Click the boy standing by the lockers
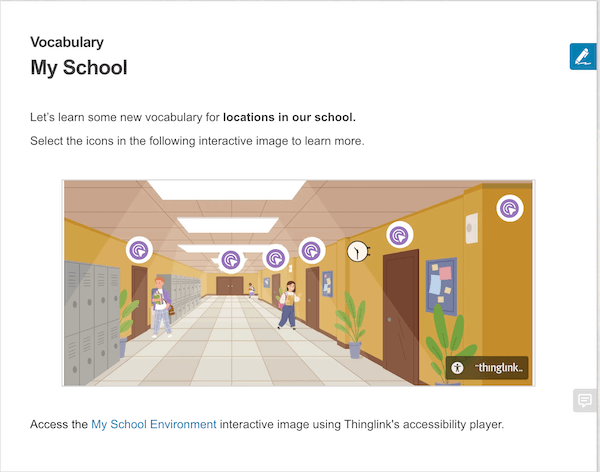The width and height of the screenshot is (600, 472). click(x=158, y=307)
